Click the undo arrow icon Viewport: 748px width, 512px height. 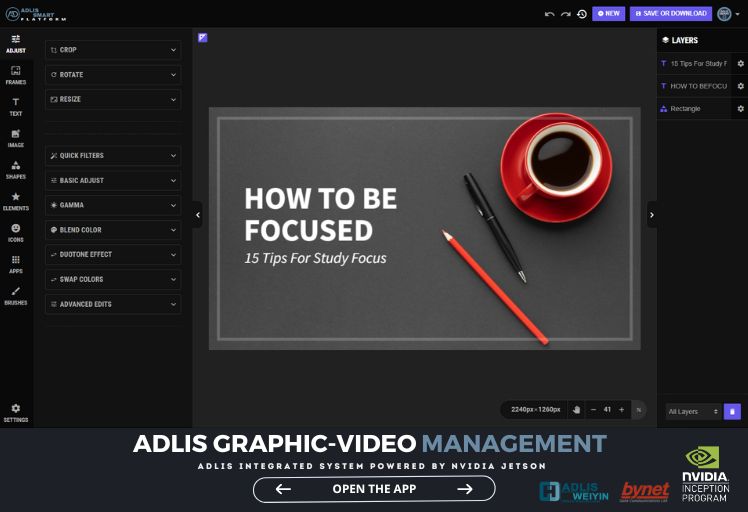pos(549,14)
